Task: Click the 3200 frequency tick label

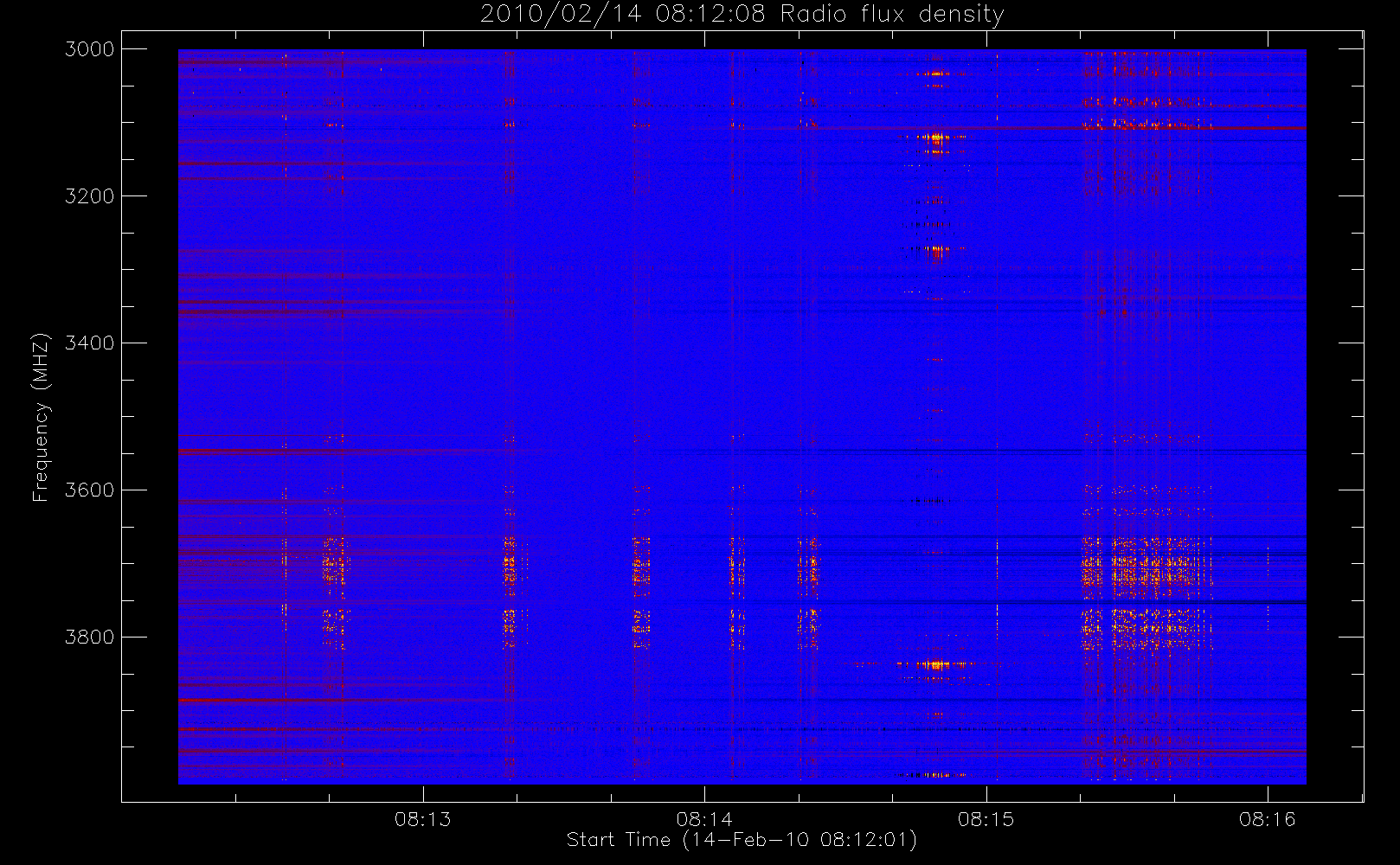Action: (90, 196)
